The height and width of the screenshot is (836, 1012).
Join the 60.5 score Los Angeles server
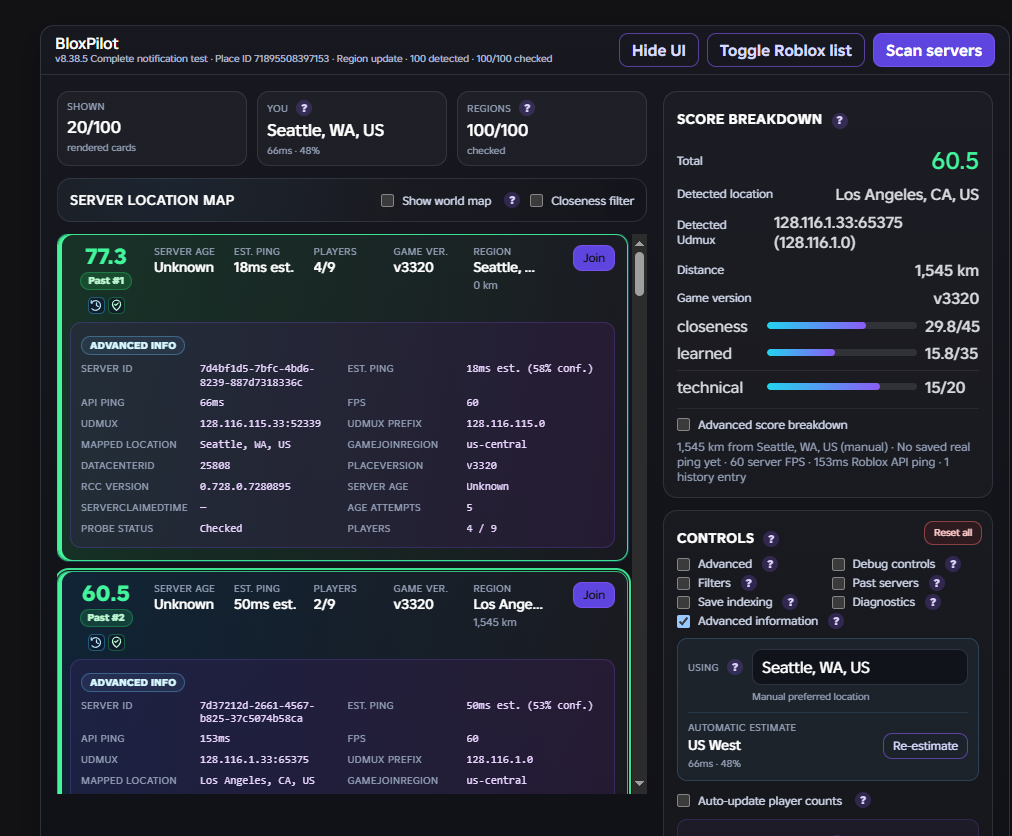594,595
